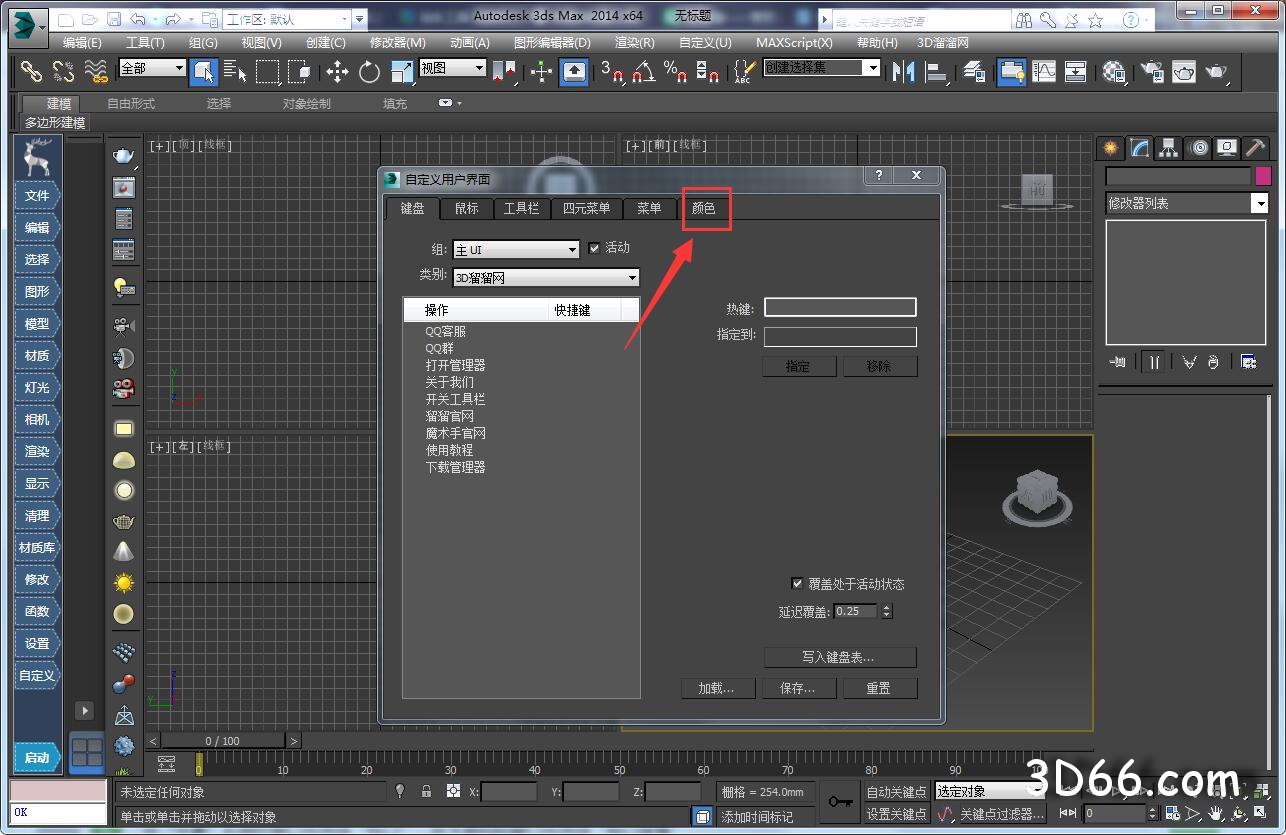Open the 视图 reference coordinate dropdown
The width and height of the screenshot is (1286, 835).
pos(452,68)
